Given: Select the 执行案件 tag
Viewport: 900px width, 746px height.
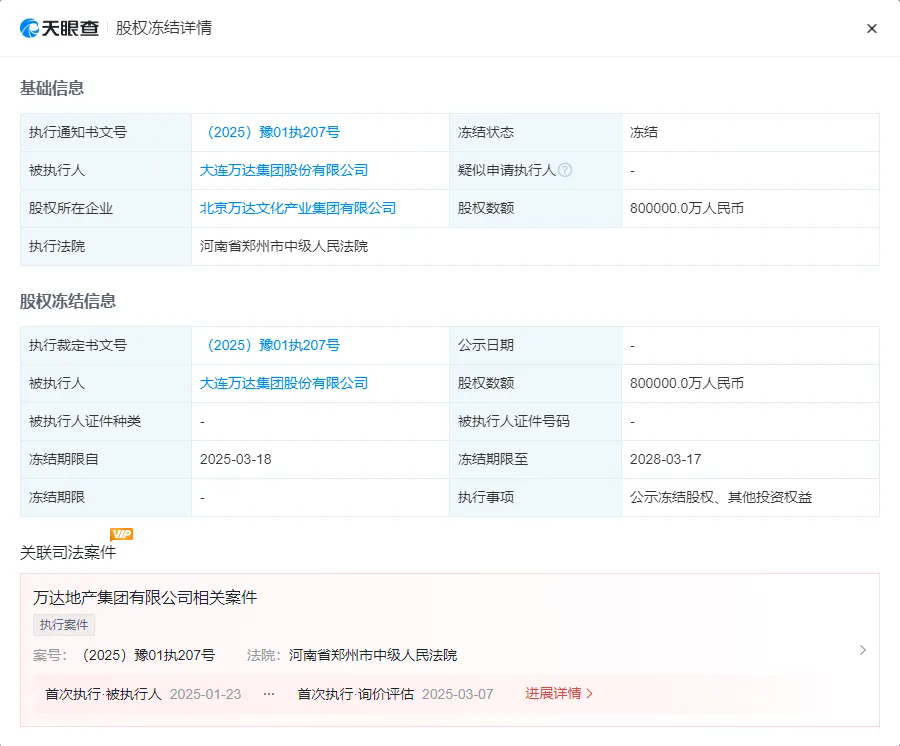Looking at the screenshot, I should tap(63, 624).
